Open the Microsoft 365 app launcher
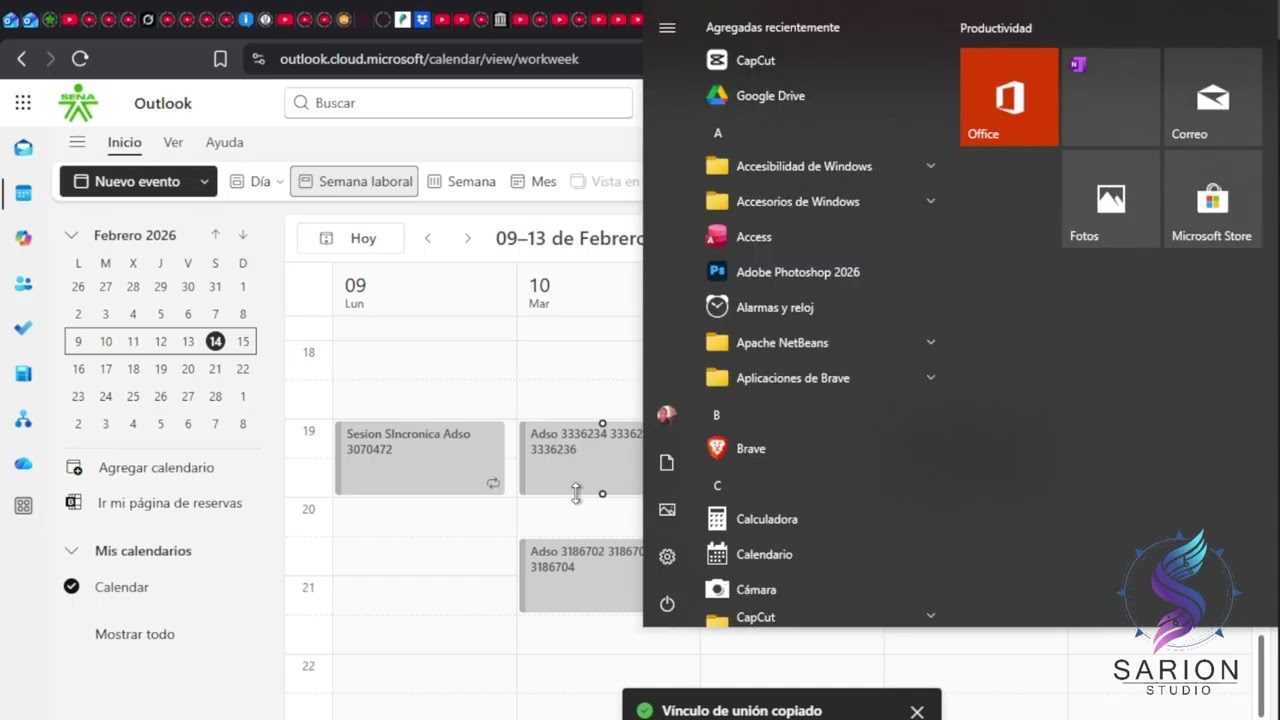The image size is (1280, 720). coord(23,102)
